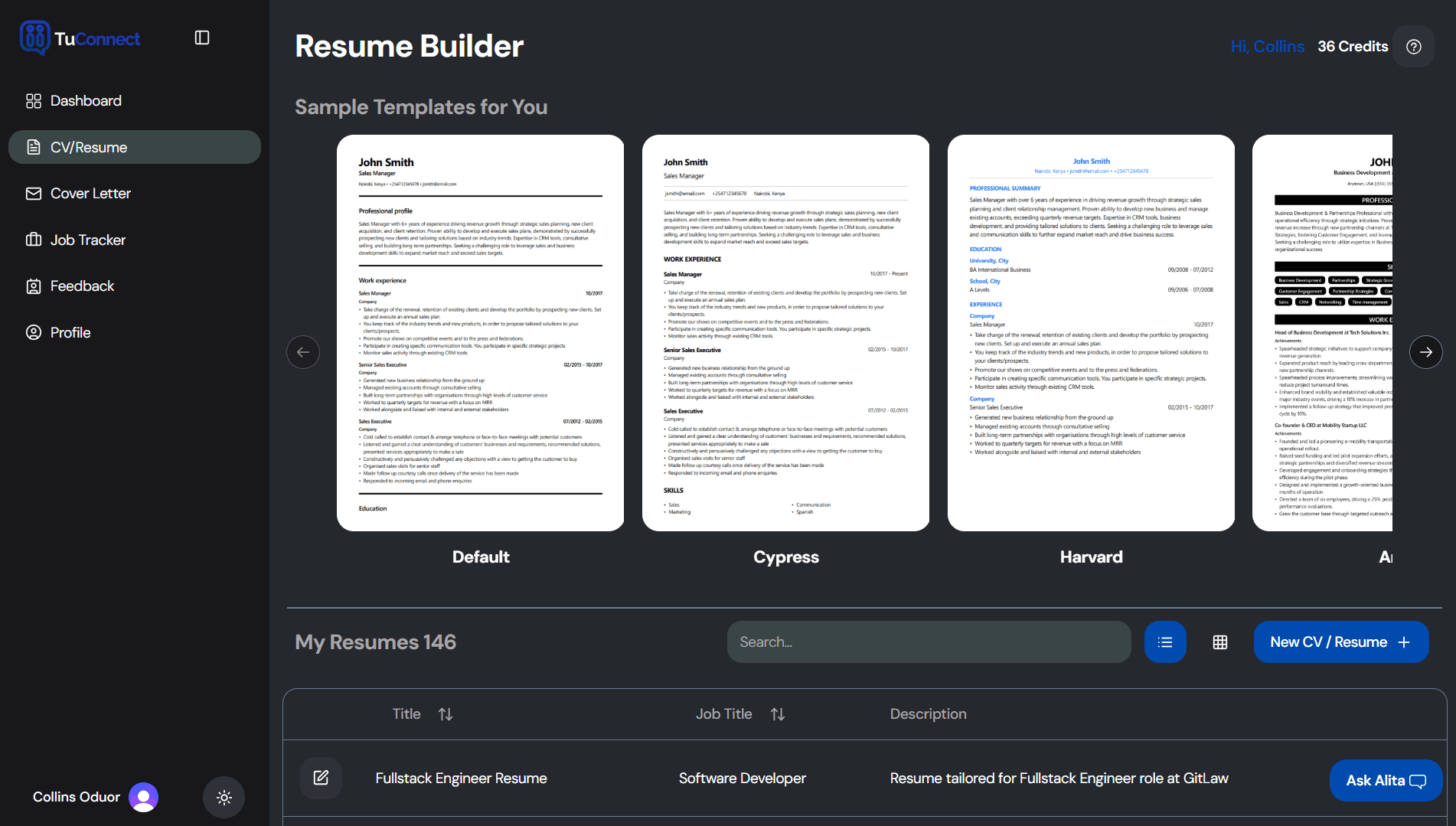Image resolution: width=1456 pixels, height=826 pixels.
Task: Sort resumes by Job Title column
Action: (778, 714)
